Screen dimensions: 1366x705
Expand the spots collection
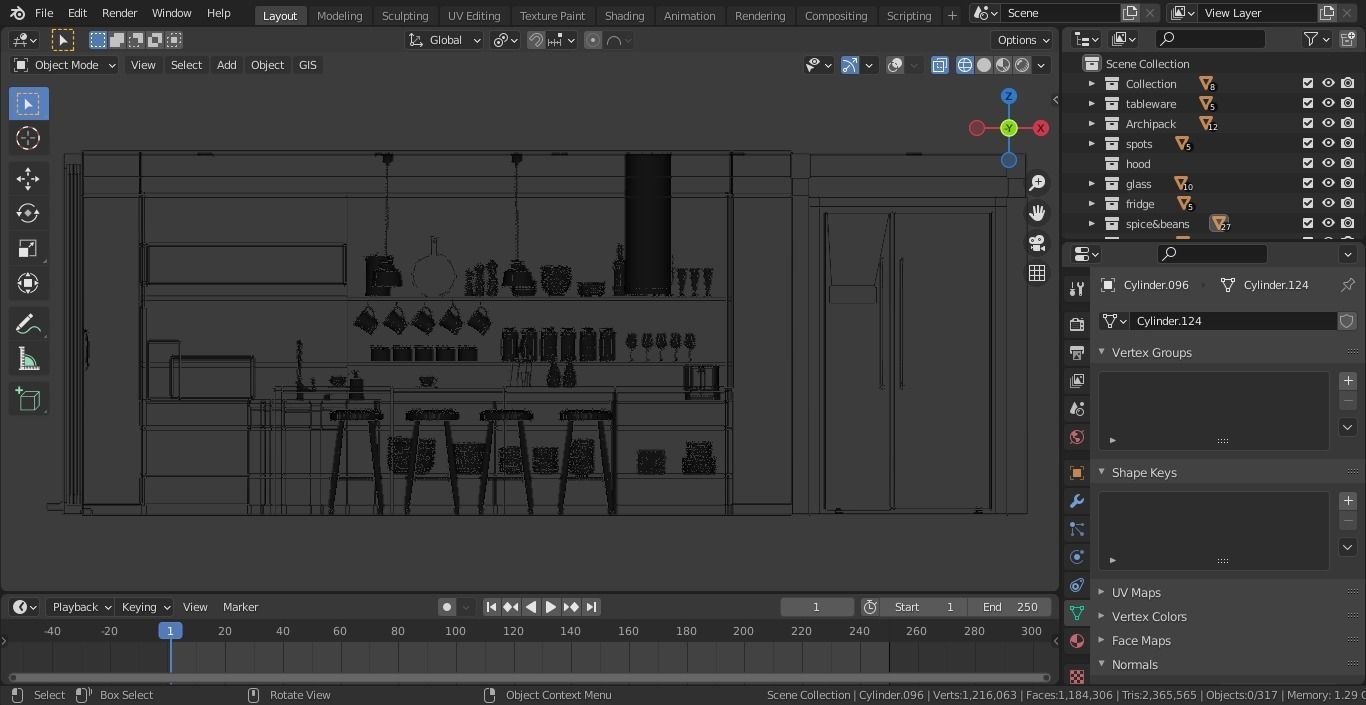coord(1092,144)
